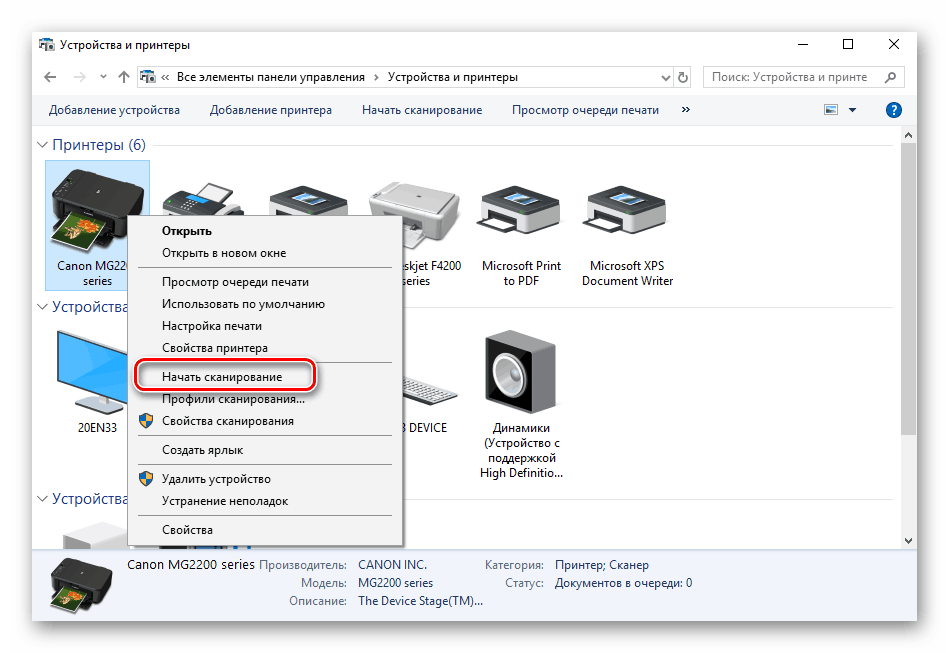Click the back navigation arrow
Image resolution: width=949 pixels, height=653 pixels.
click(x=51, y=77)
